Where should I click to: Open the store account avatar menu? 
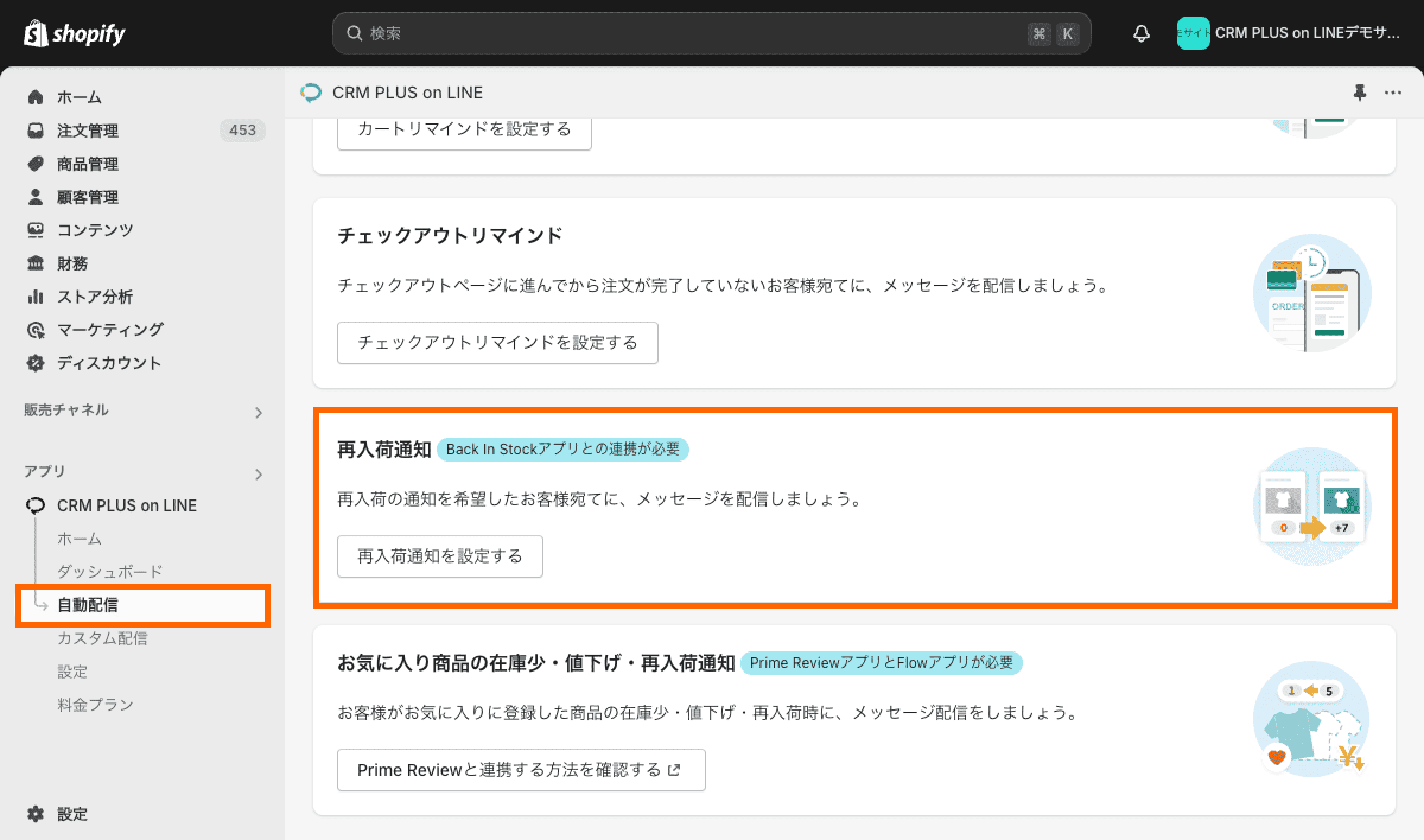pos(1193,33)
